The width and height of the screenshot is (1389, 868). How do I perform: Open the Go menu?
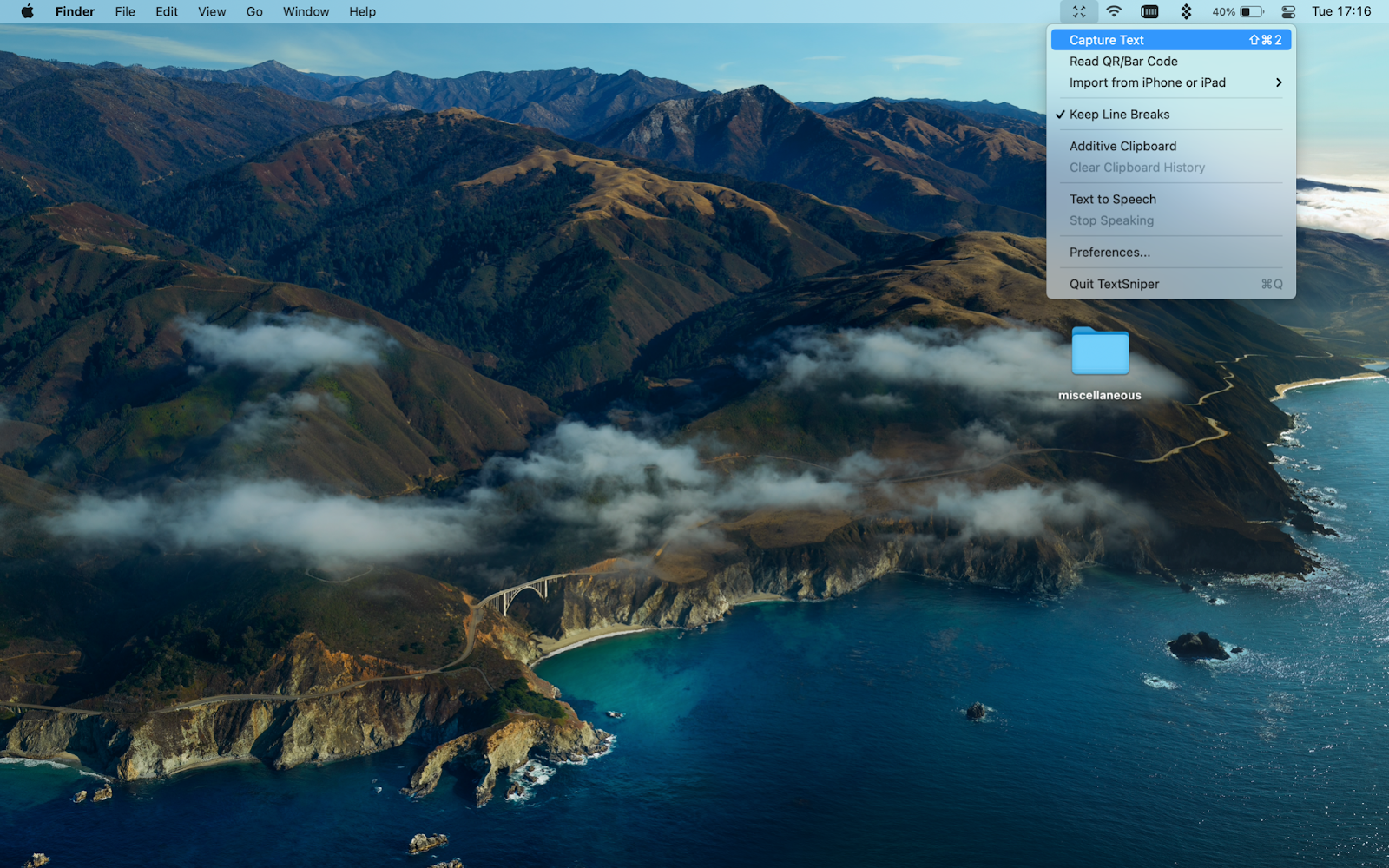tap(254, 11)
